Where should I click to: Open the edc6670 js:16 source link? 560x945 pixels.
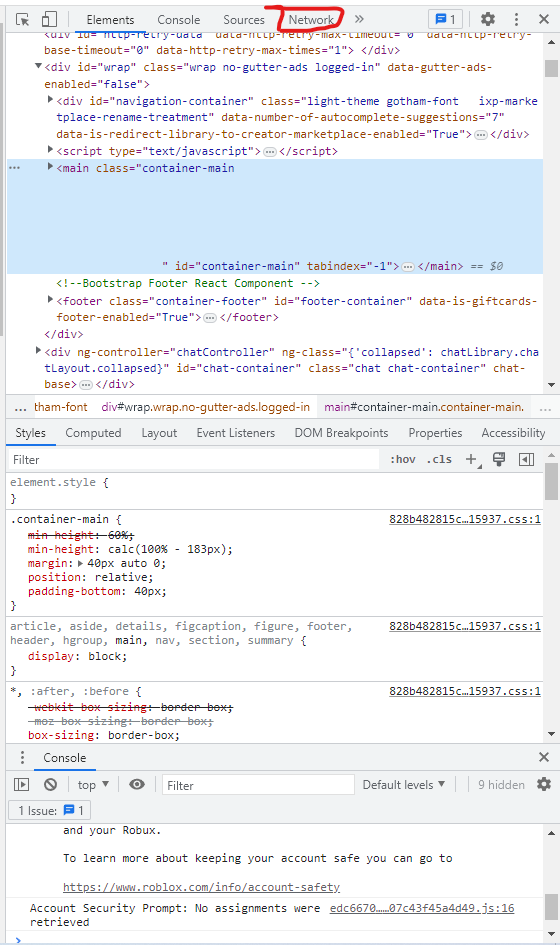(x=422, y=908)
